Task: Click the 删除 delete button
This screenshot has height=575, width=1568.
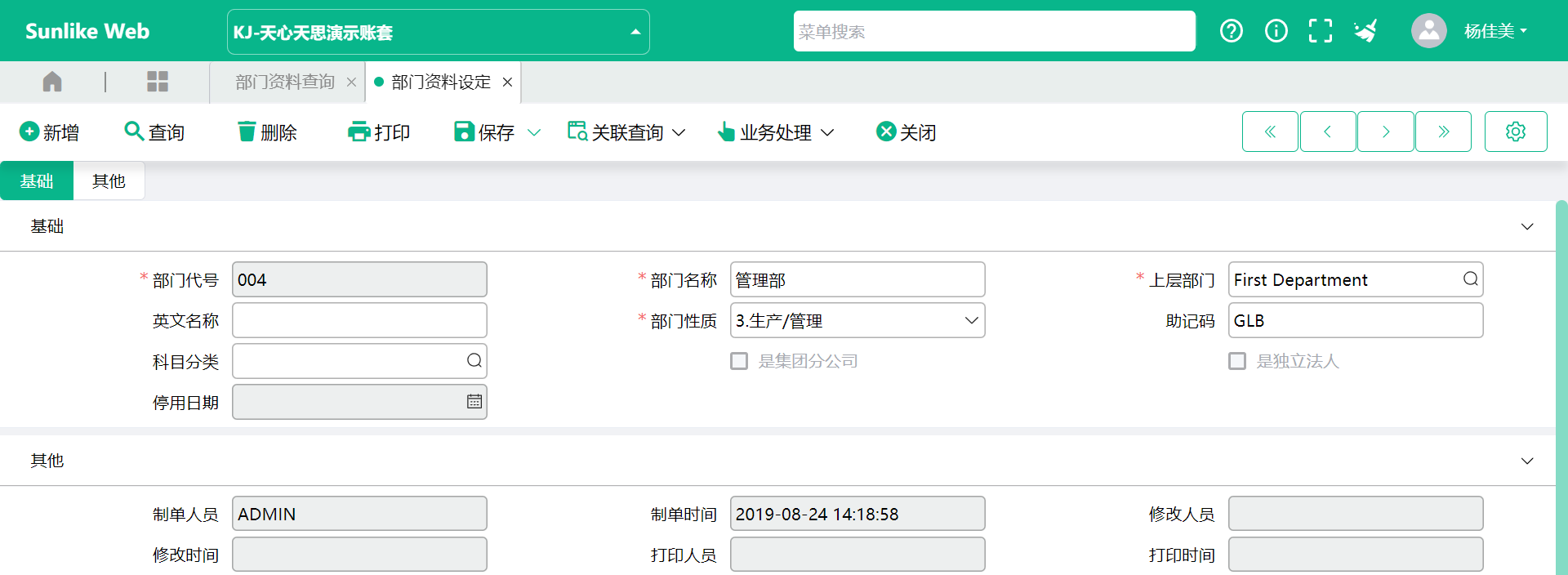Action: [267, 132]
